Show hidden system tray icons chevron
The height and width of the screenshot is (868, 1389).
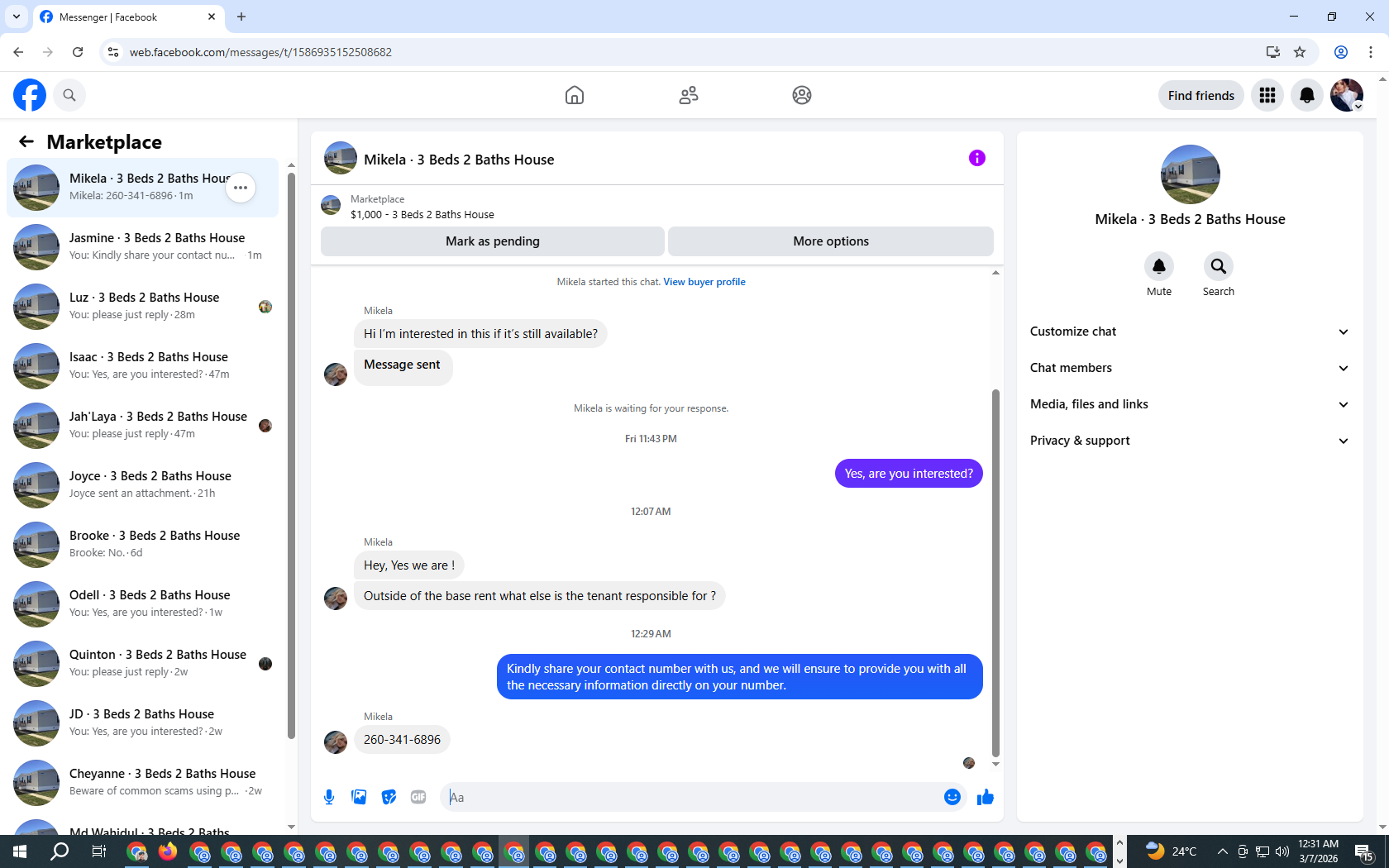point(1221,851)
